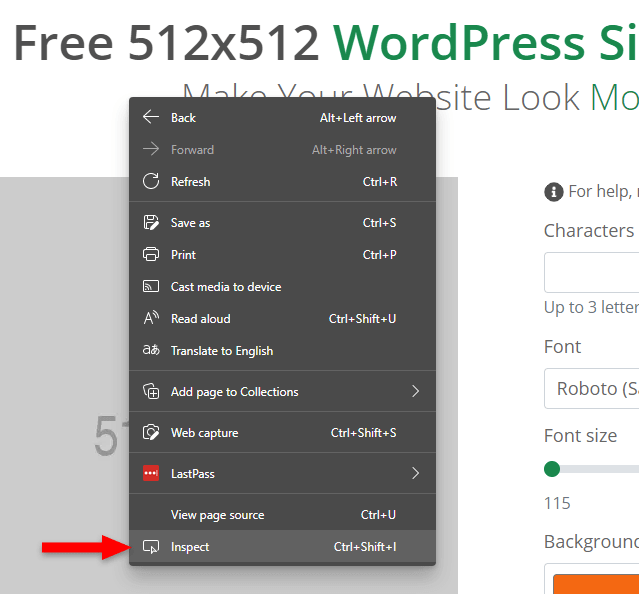Image resolution: width=639 pixels, height=594 pixels.
Task: Click the Back arrow icon
Action: coord(151,117)
